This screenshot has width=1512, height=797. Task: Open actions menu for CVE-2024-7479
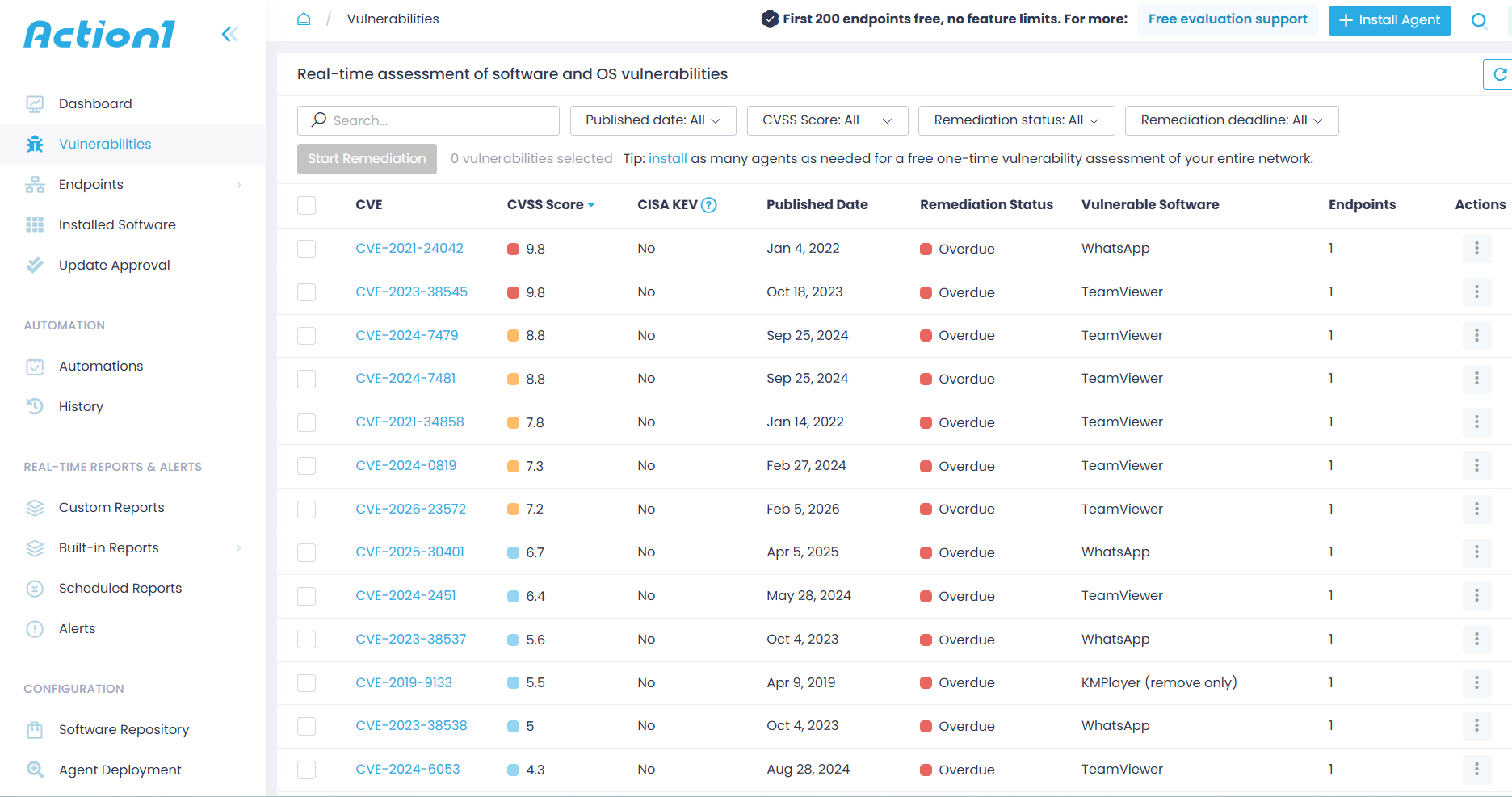click(1476, 335)
